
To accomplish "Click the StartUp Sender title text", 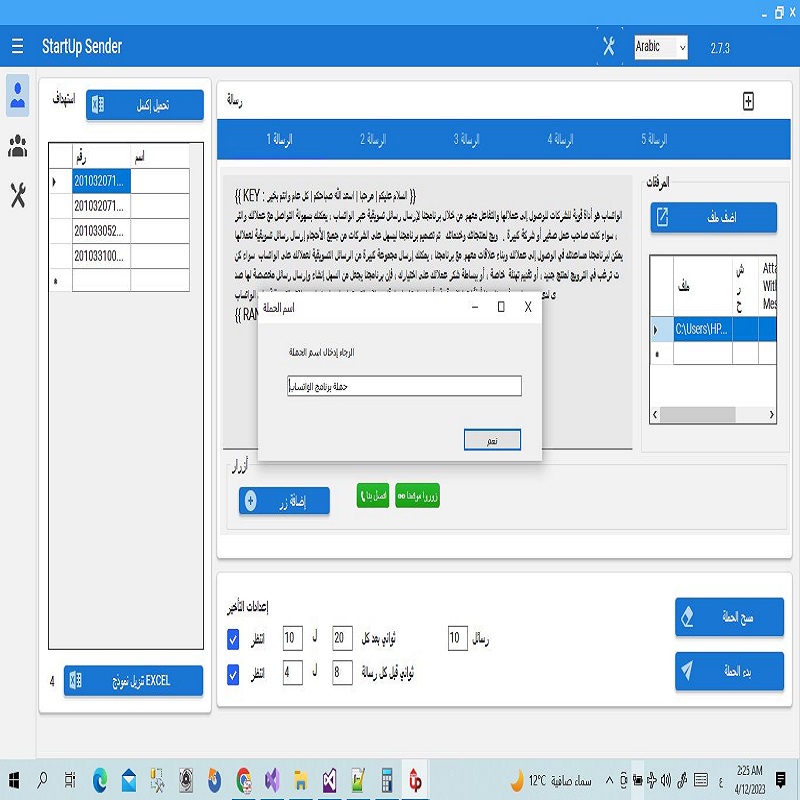I will 82,46.
